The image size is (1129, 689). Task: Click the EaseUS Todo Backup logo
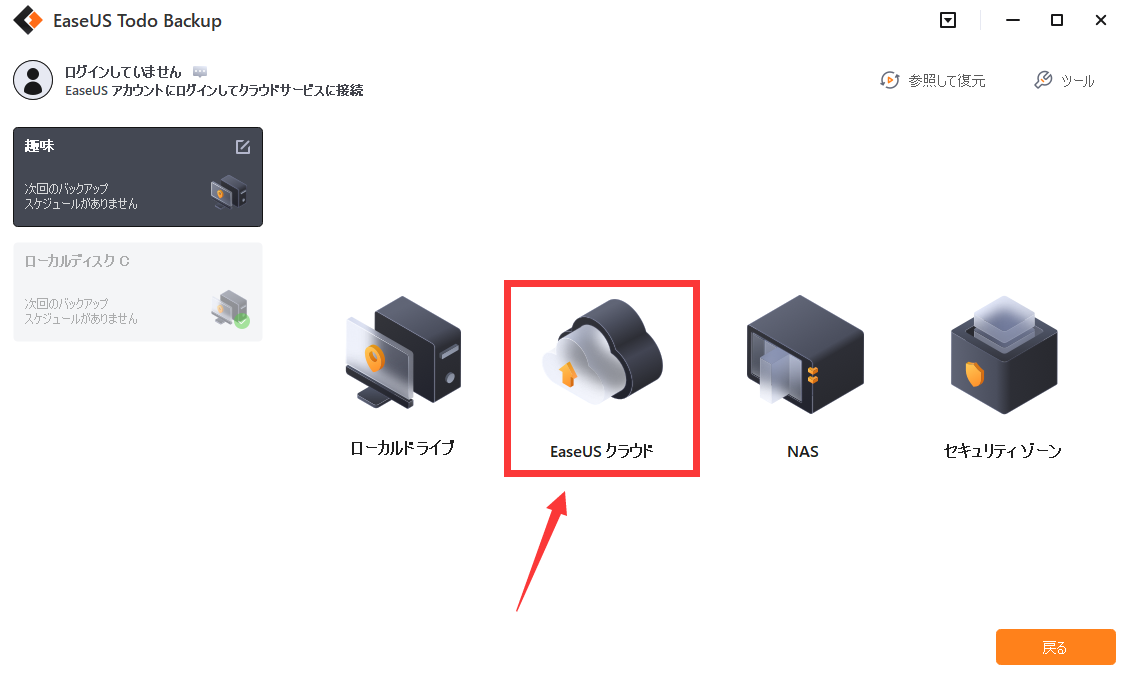point(28,20)
